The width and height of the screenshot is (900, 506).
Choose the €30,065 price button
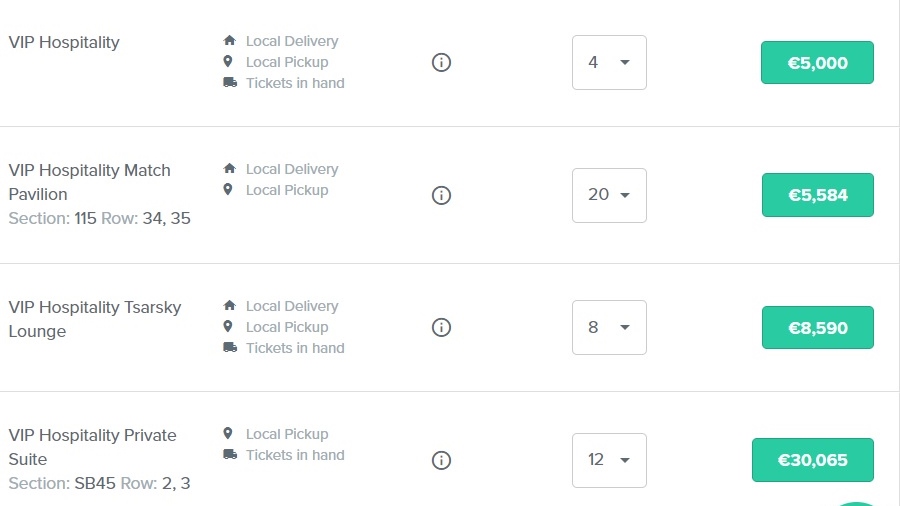(812, 460)
